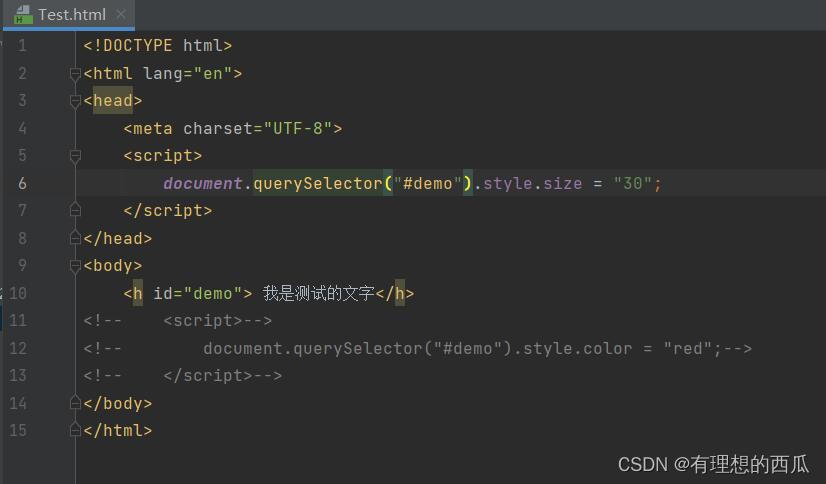This screenshot has height=484, width=826.
Task: Collapse the html tag fold on line 2
Action: (75, 74)
